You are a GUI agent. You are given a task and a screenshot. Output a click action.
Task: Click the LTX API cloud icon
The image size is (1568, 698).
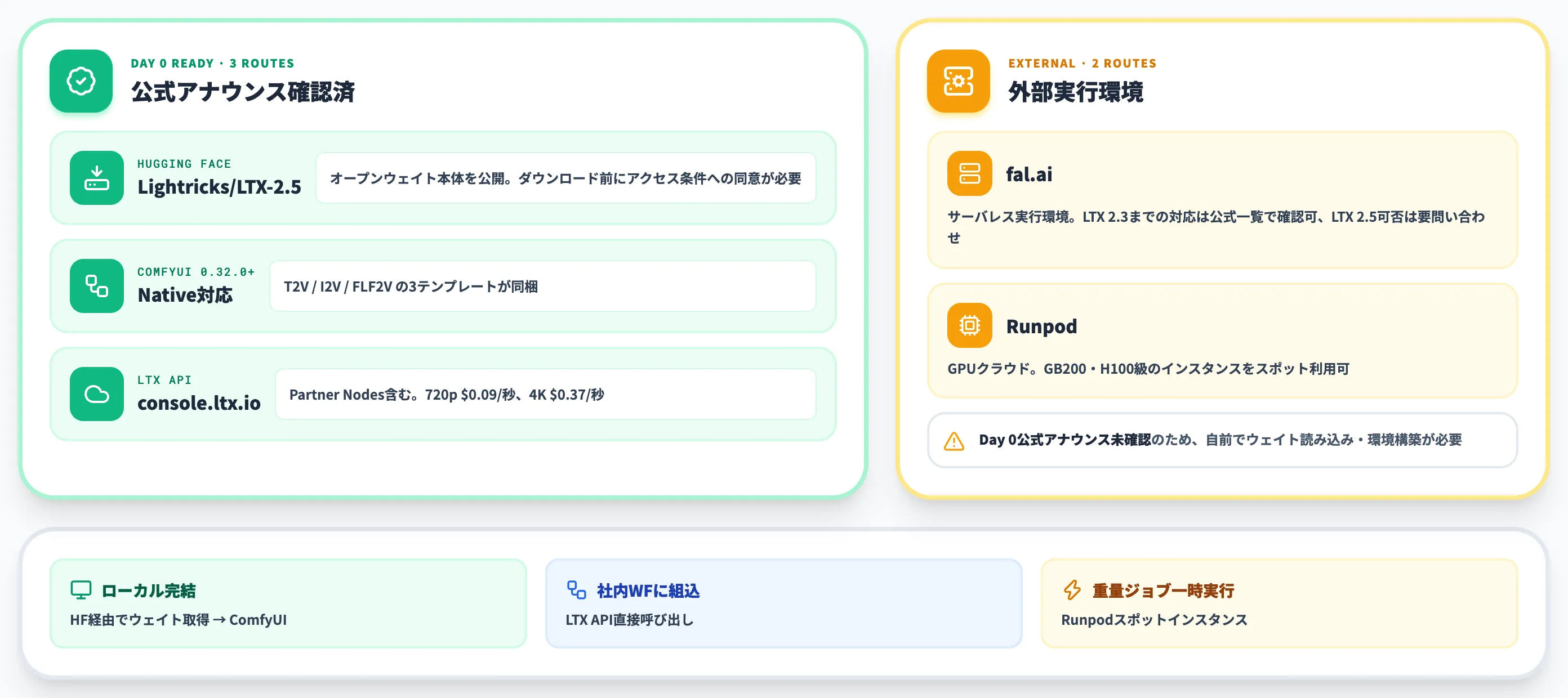[97, 393]
